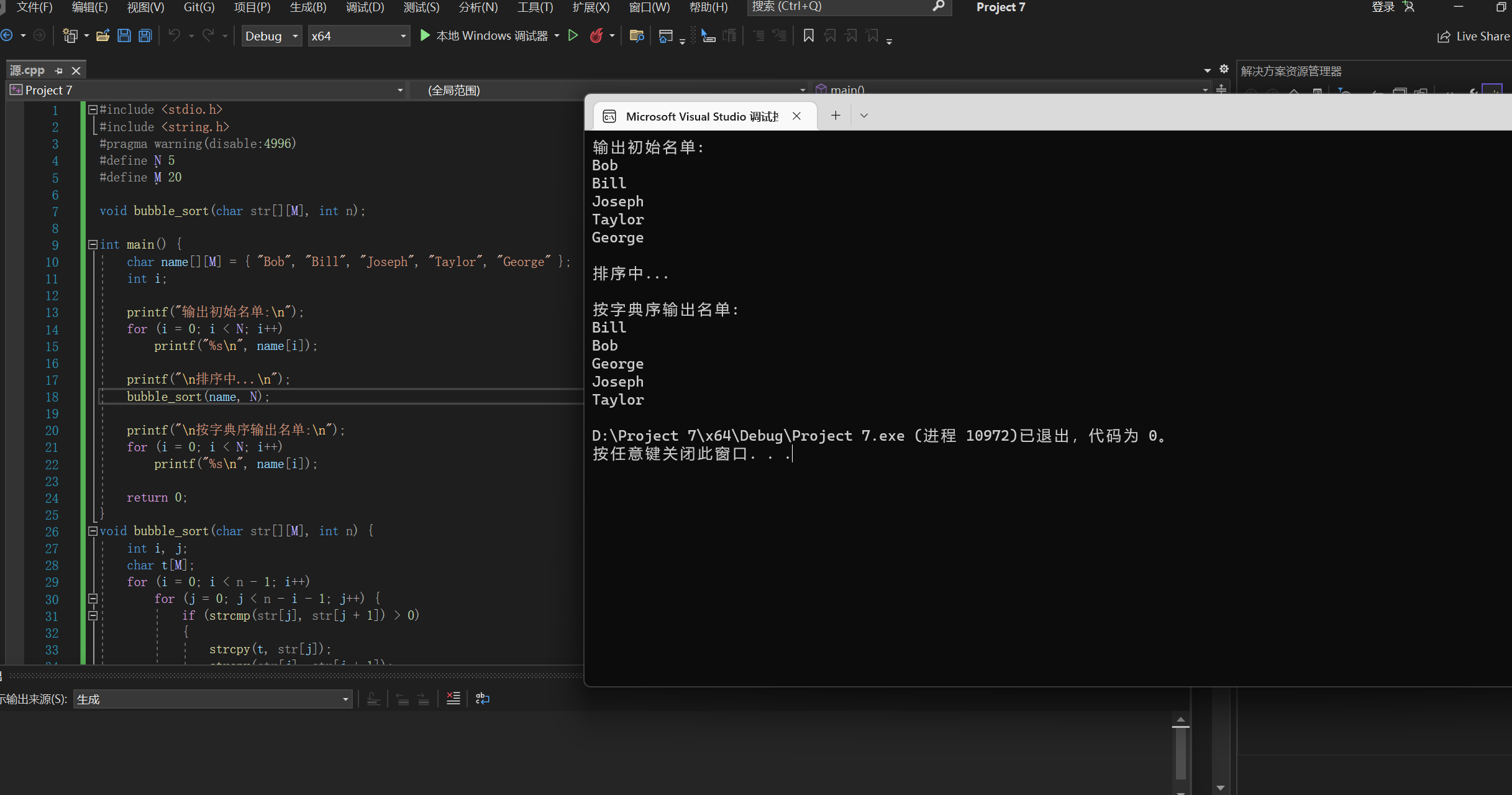Open the x64 platform dropdown
The width and height of the screenshot is (1512, 795).
pos(358,36)
